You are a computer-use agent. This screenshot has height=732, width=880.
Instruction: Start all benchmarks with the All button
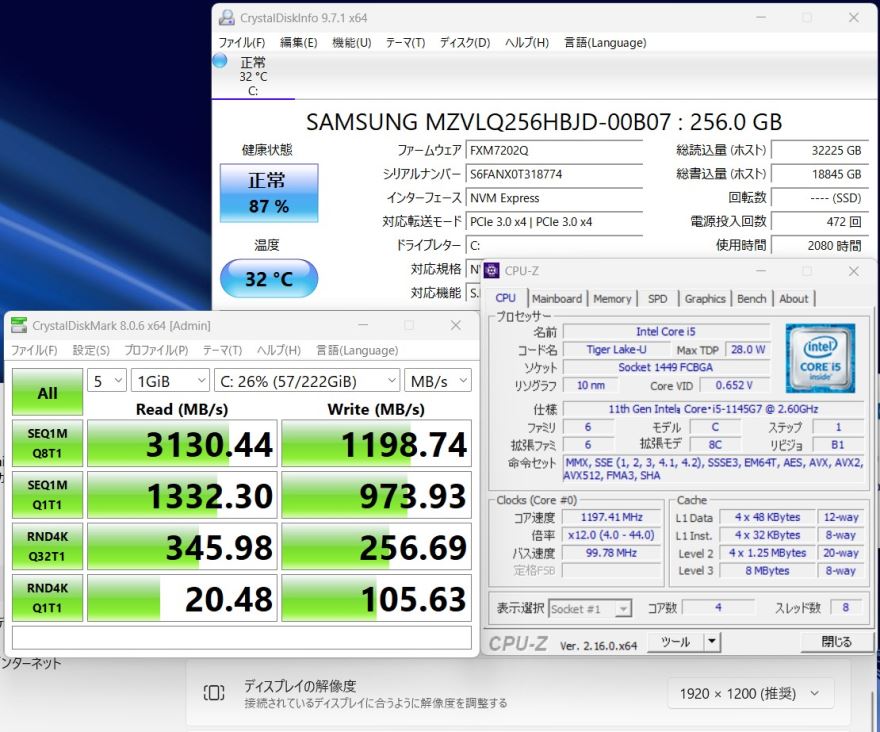(x=47, y=393)
